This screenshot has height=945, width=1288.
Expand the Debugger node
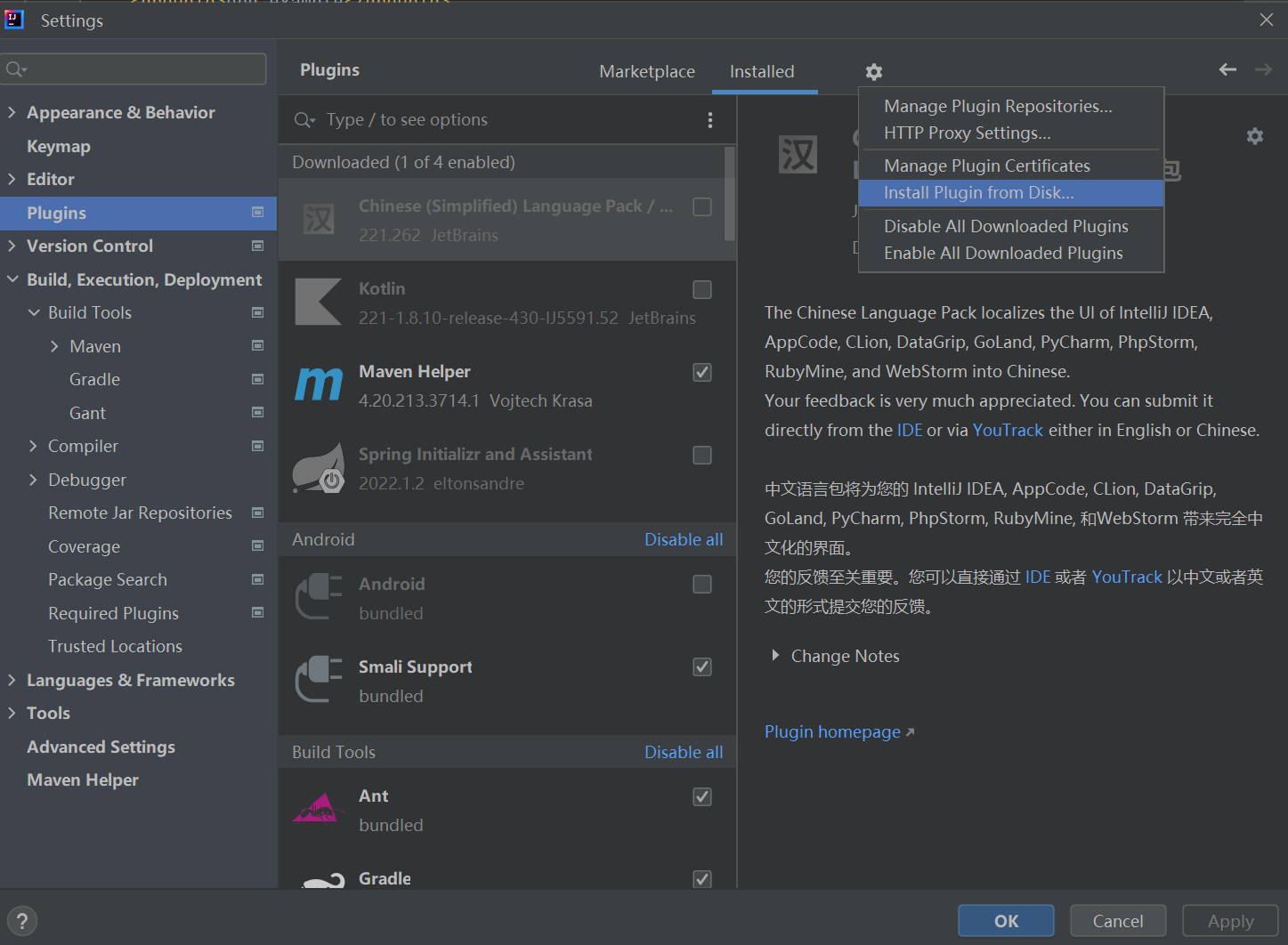click(34, 480)
